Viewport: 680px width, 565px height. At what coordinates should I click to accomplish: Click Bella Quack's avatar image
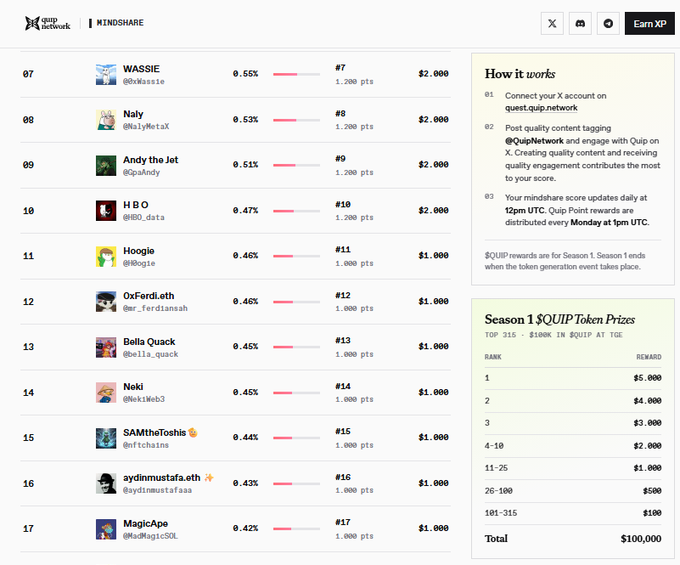click(106, 347)
